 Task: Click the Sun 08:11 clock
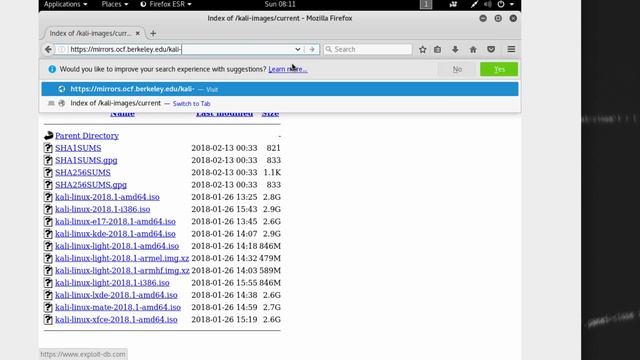(280, 4)
